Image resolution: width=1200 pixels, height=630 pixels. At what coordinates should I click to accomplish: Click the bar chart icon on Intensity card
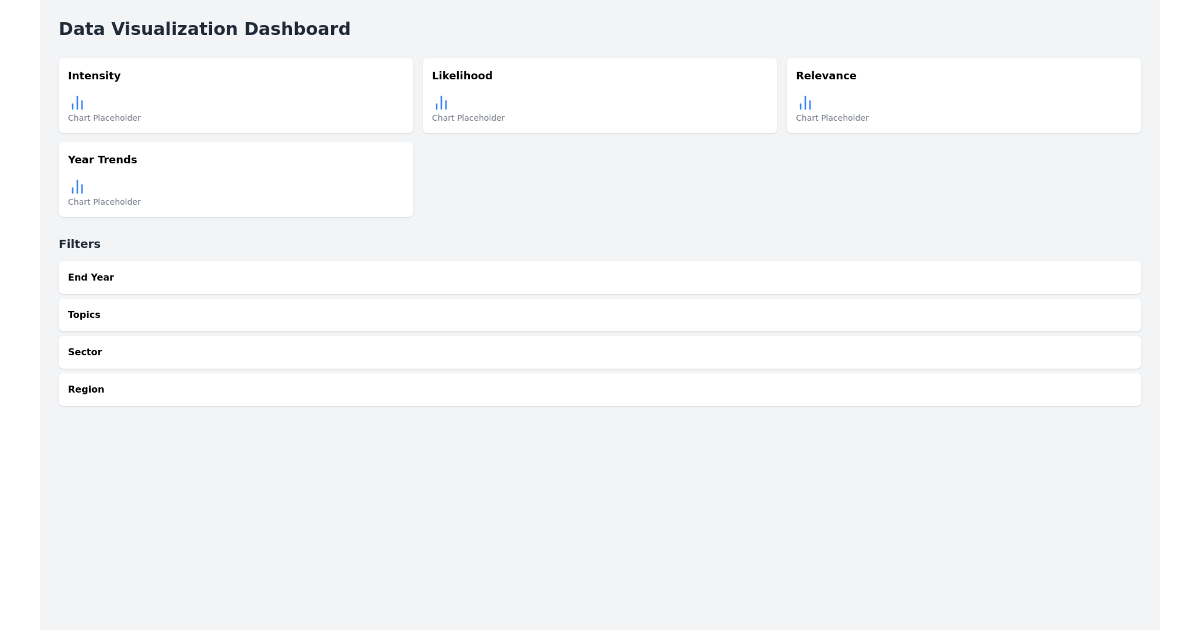(x=77, y=102)
